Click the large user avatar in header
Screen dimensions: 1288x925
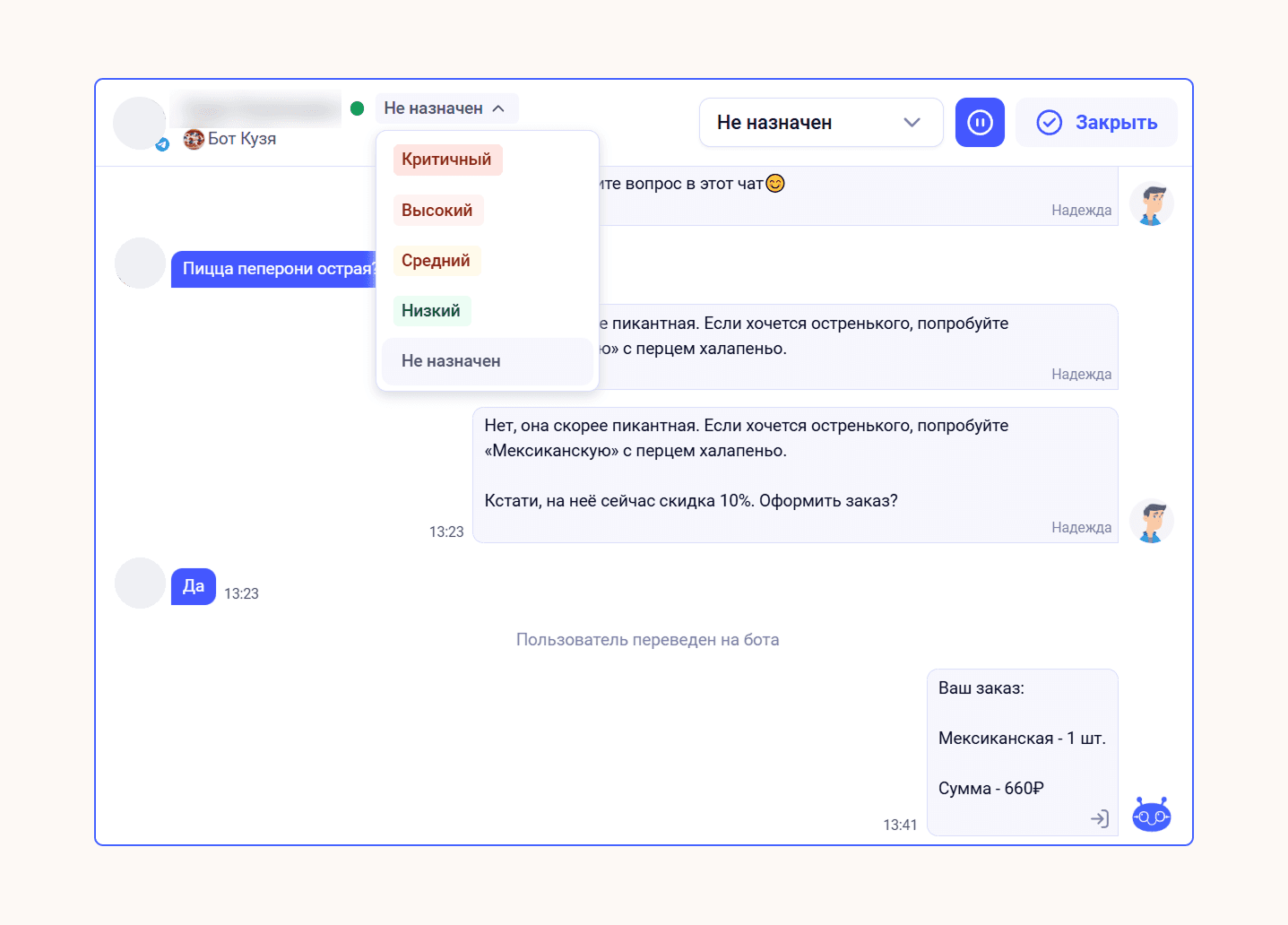(x=139, y=123)
